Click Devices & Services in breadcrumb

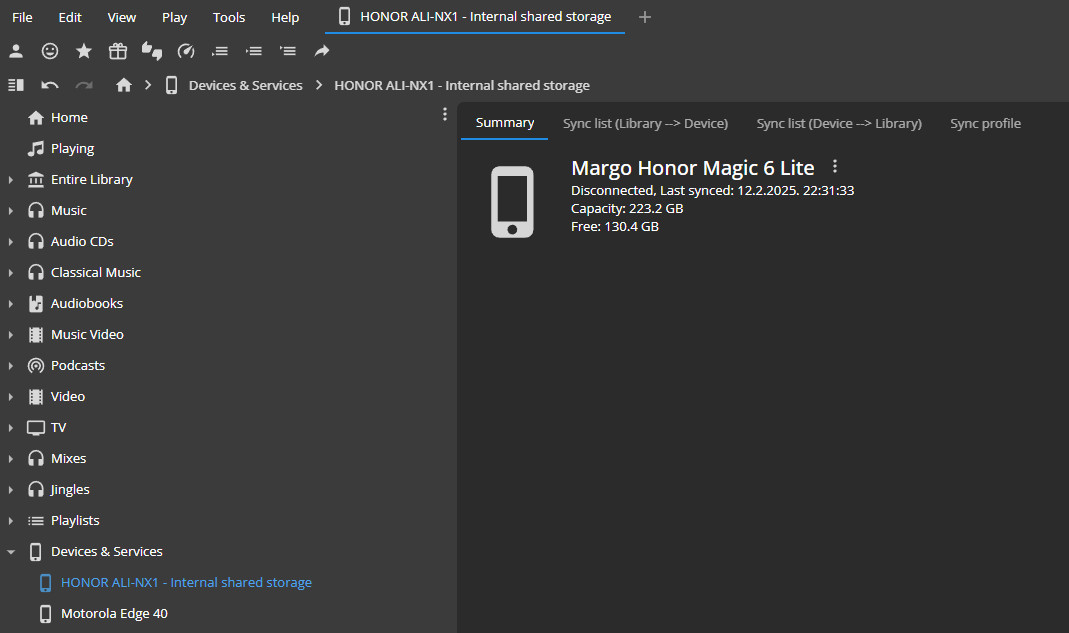(245, 86)
